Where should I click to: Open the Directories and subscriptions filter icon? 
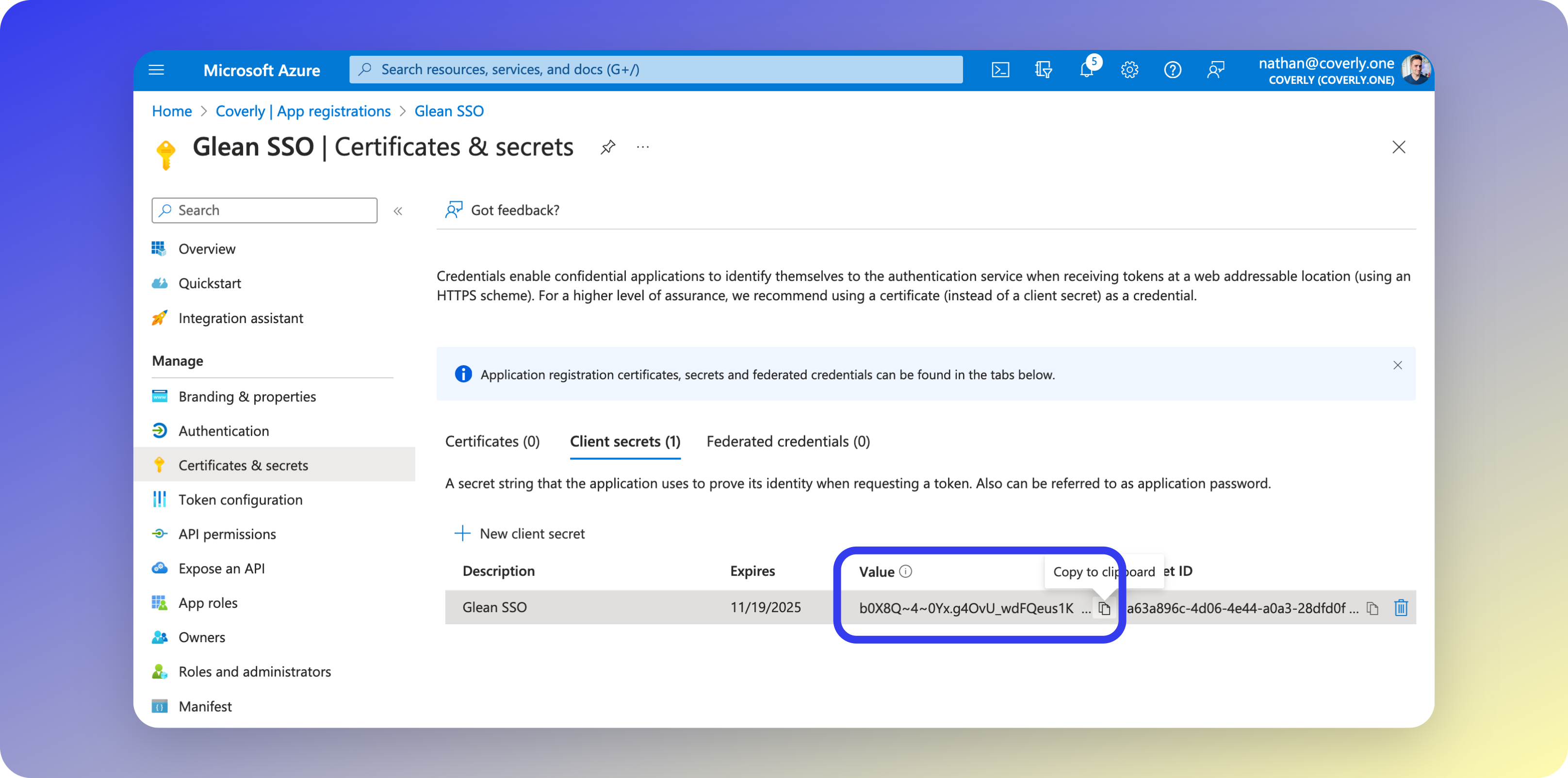pos(1043,70)
